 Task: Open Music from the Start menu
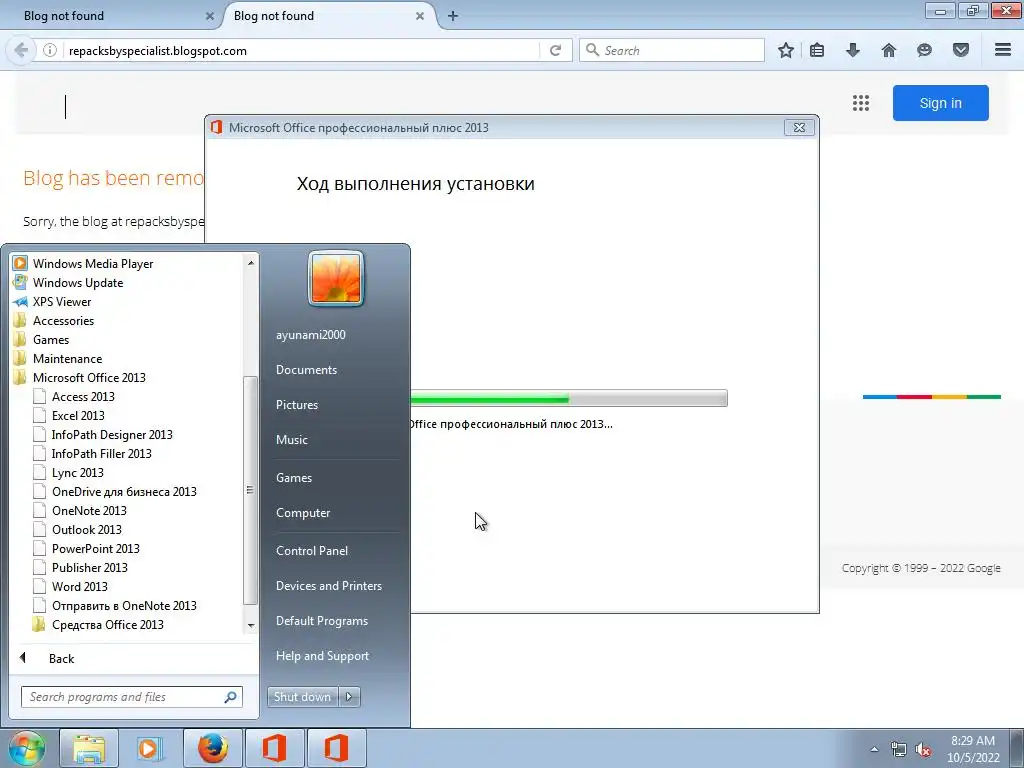pos(291,440)
